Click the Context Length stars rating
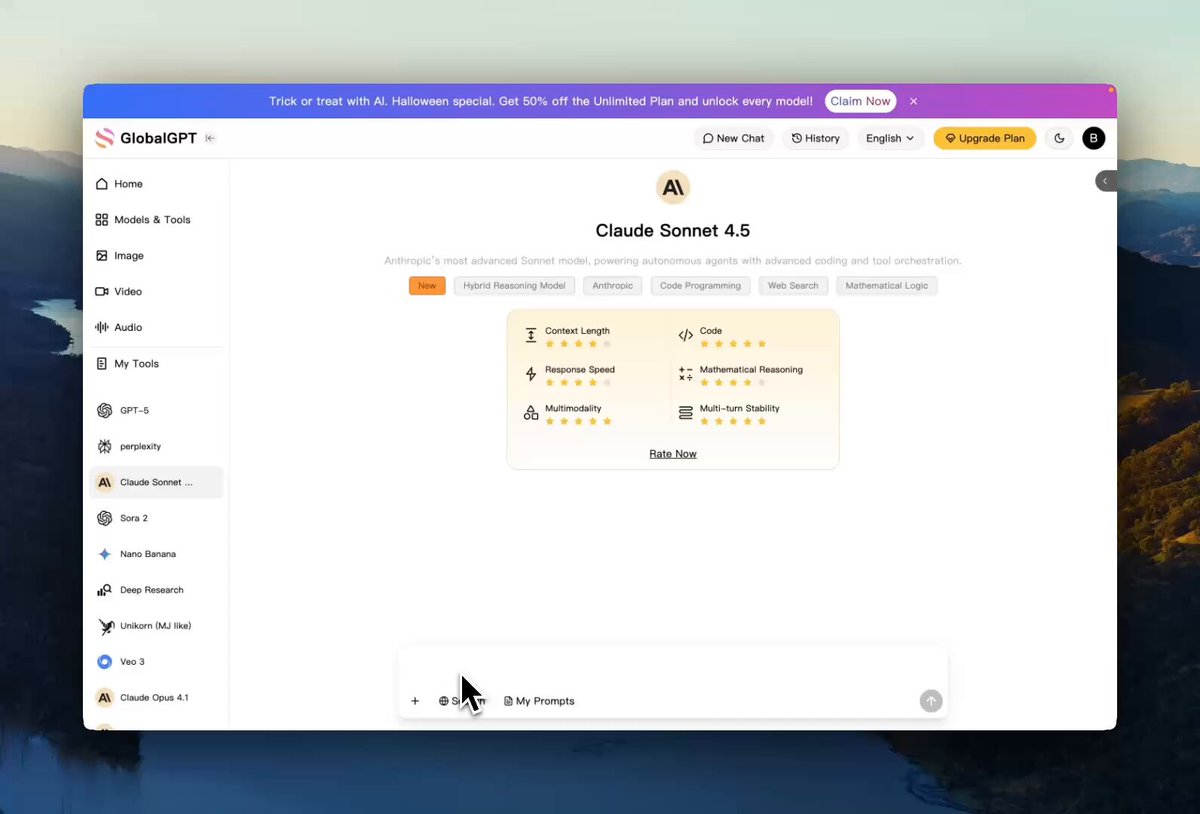This screenshot has height=814, width=1200. click(x=578, y=344)
